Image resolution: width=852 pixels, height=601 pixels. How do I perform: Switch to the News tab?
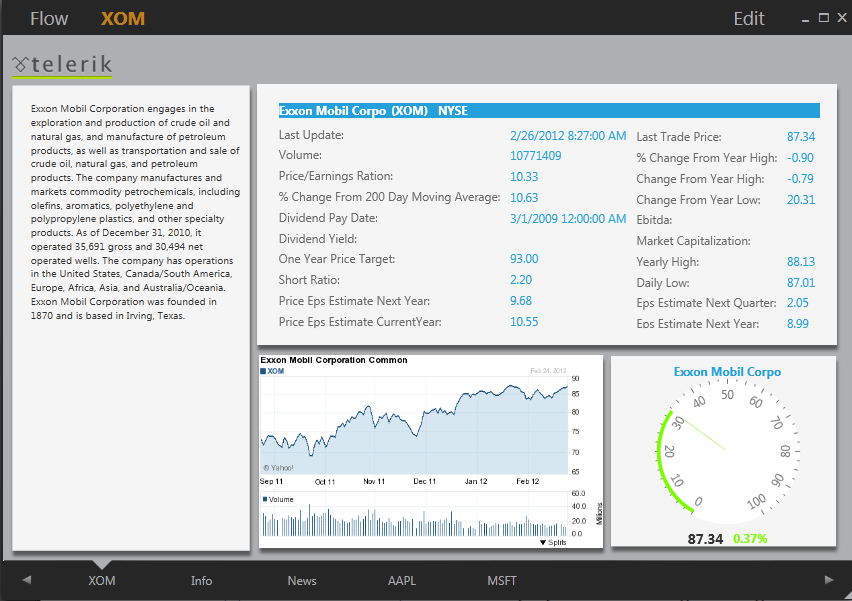point(302,580)
